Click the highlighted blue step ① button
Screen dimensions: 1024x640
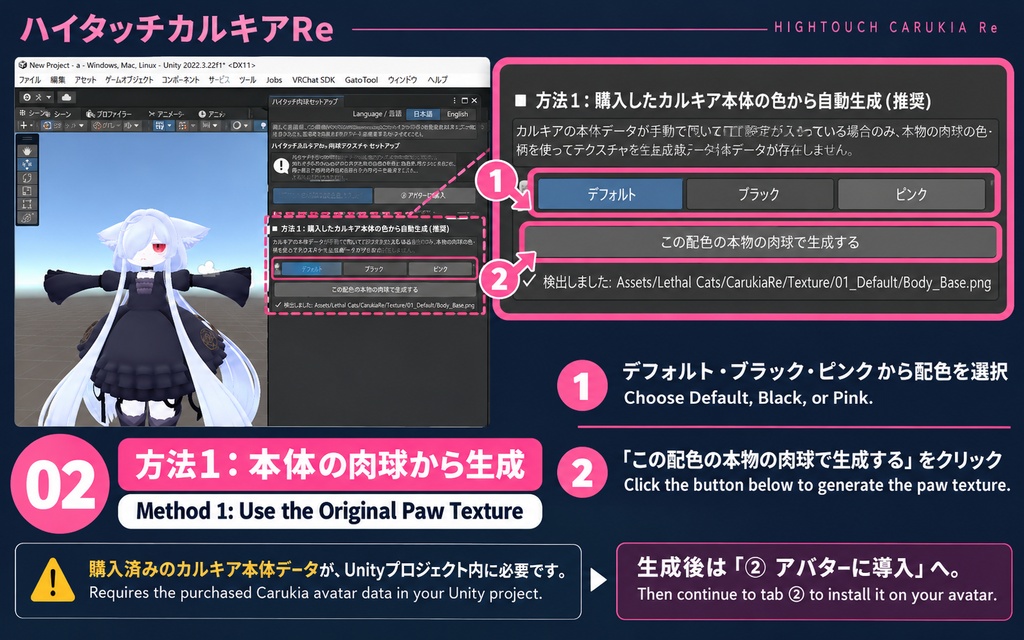323,196
